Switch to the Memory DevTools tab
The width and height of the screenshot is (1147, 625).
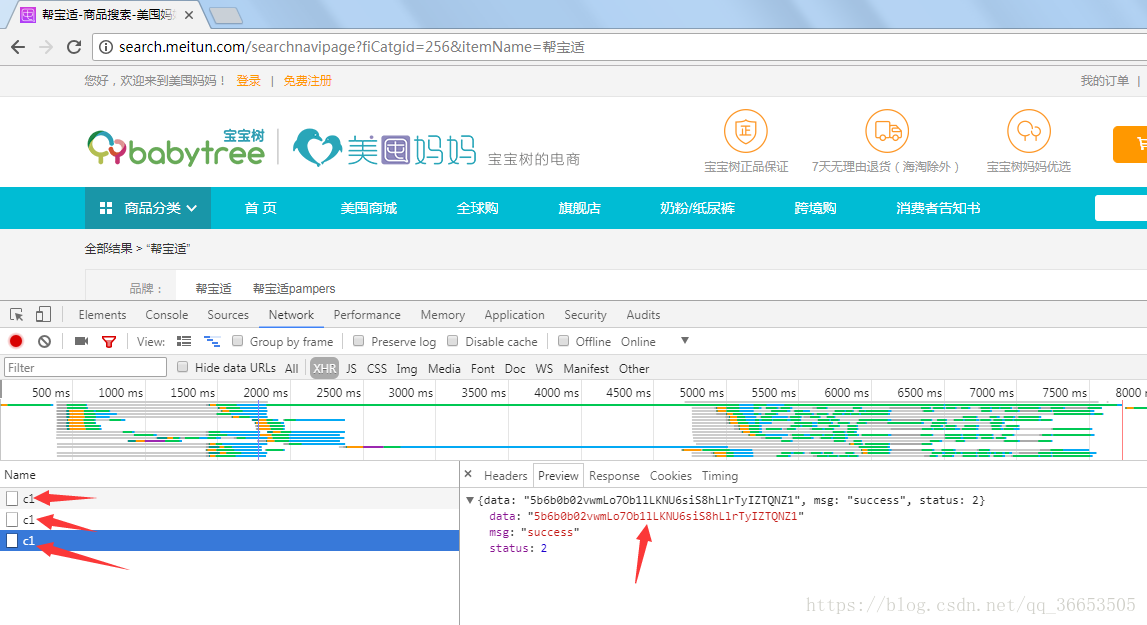point(443,315)
